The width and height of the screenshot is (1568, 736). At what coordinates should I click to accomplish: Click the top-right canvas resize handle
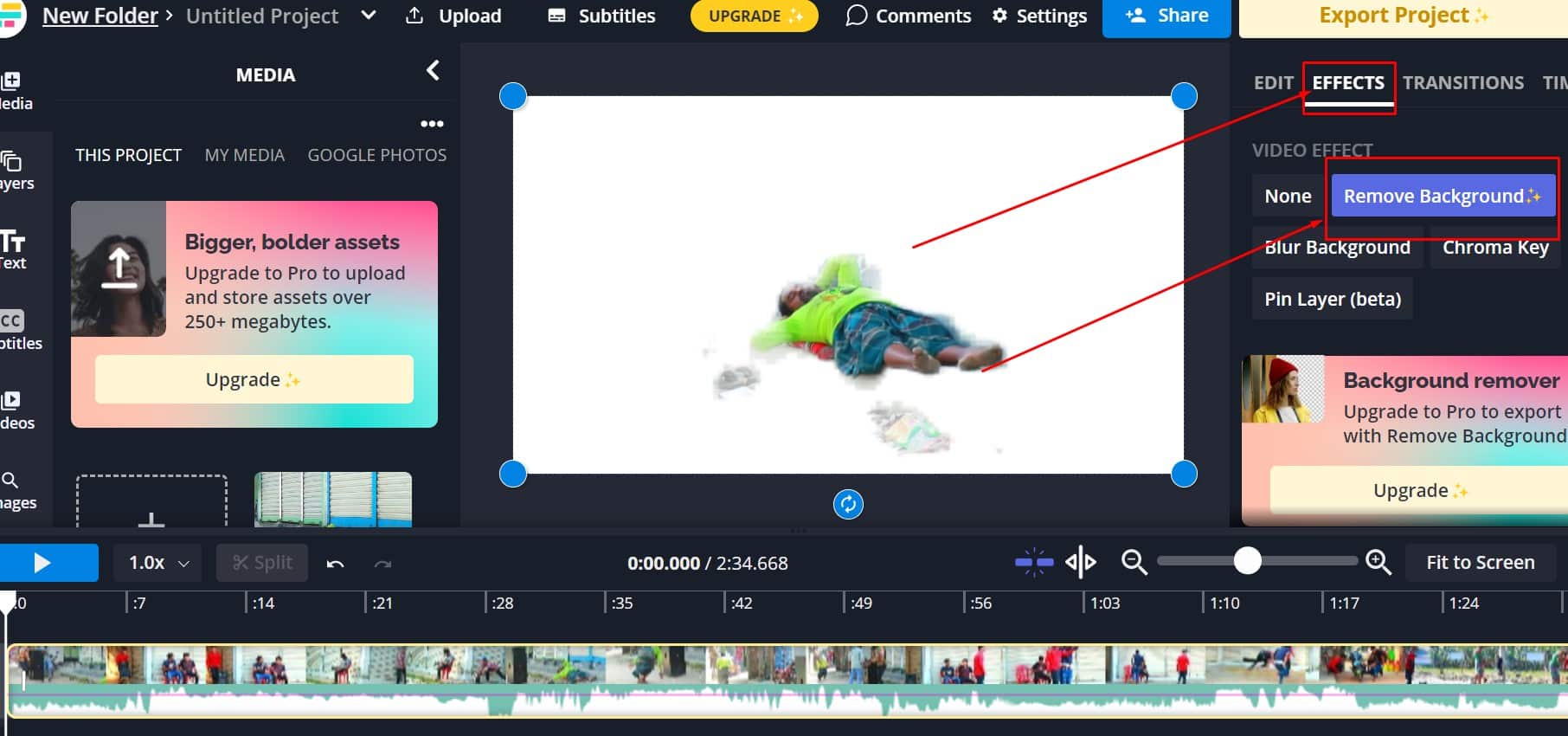click(x=1184, y=96)
